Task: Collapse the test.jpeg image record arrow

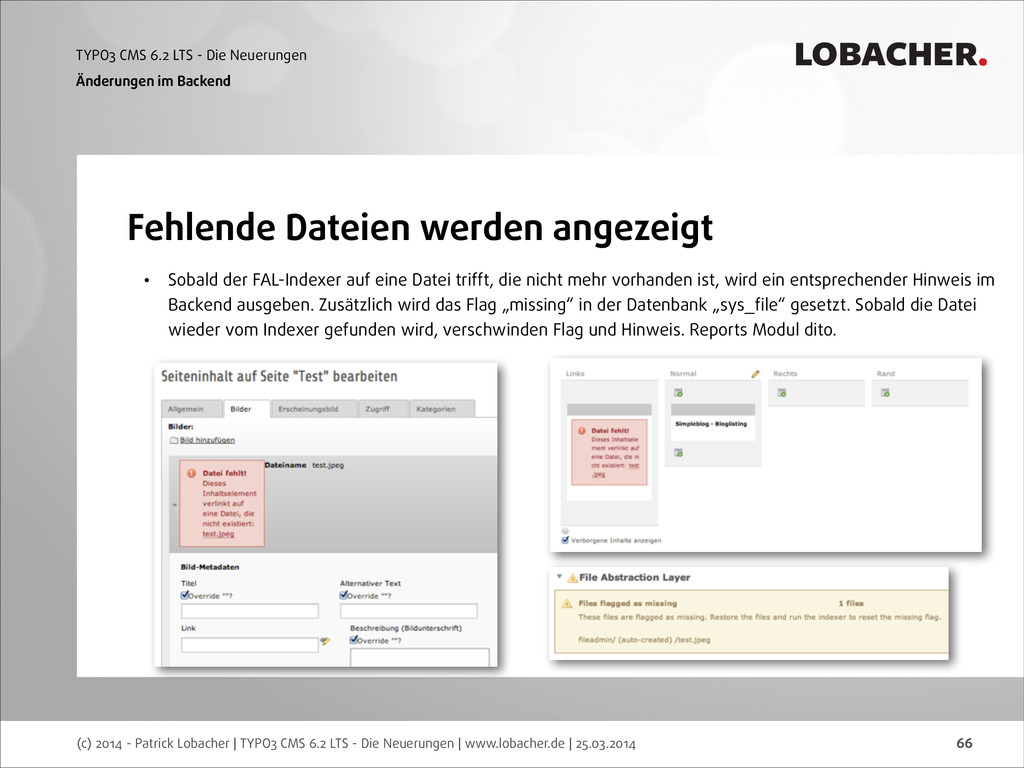Action: coord(174,505)
